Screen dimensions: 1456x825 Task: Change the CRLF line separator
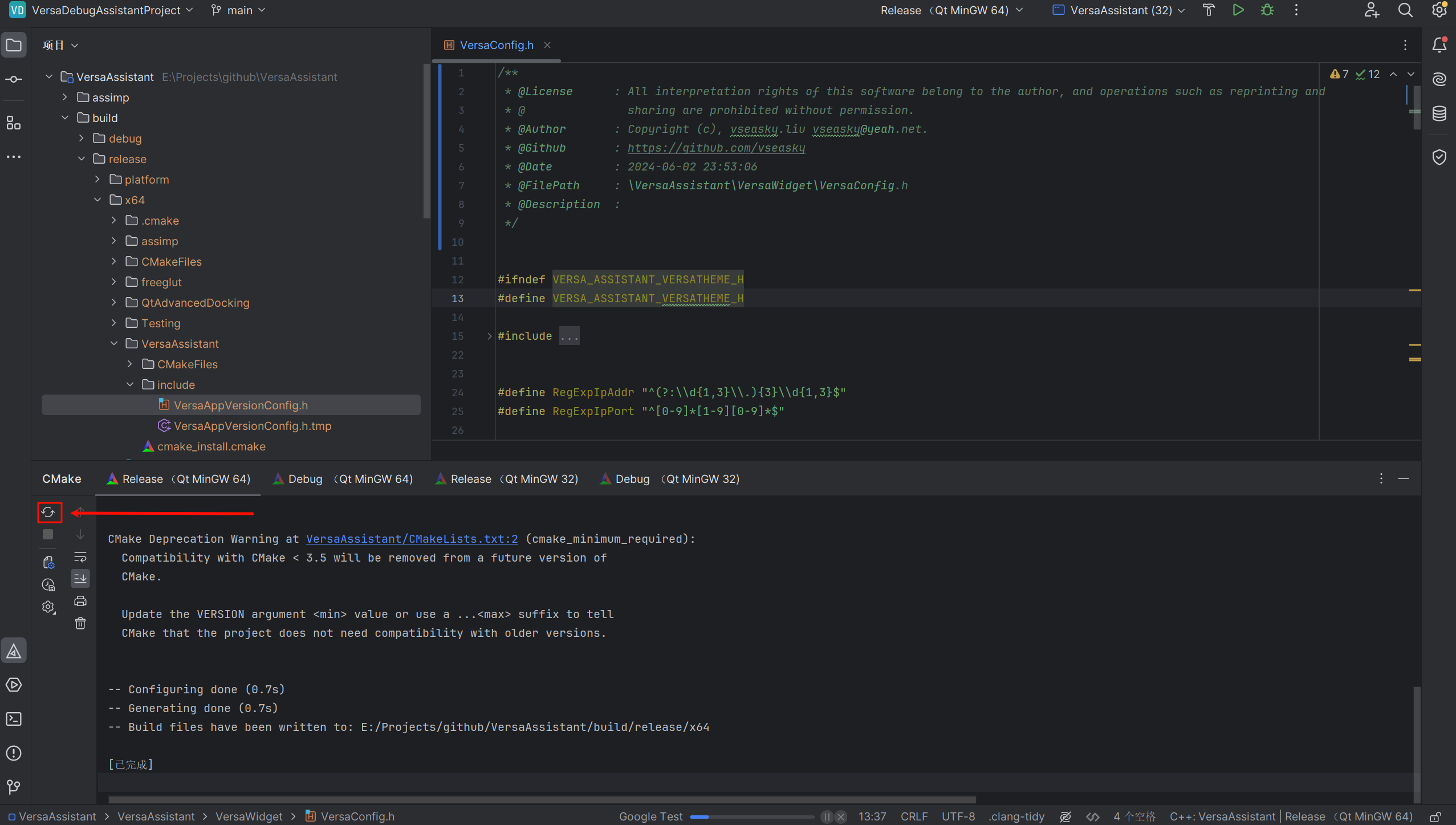914,816
